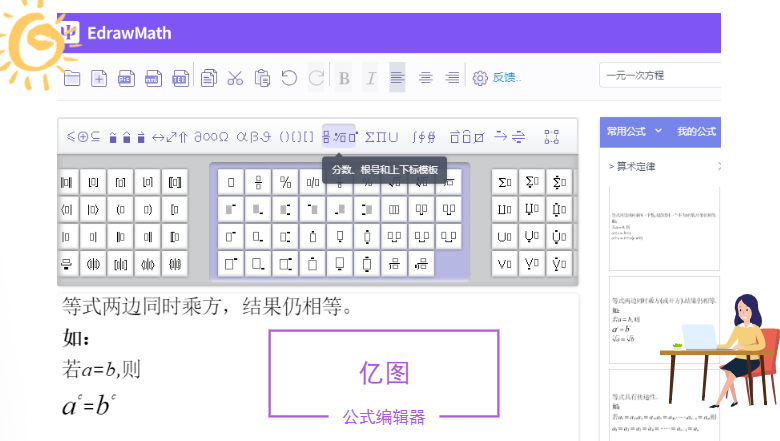
Task: Undo the last edit
Action: point(289,78)
